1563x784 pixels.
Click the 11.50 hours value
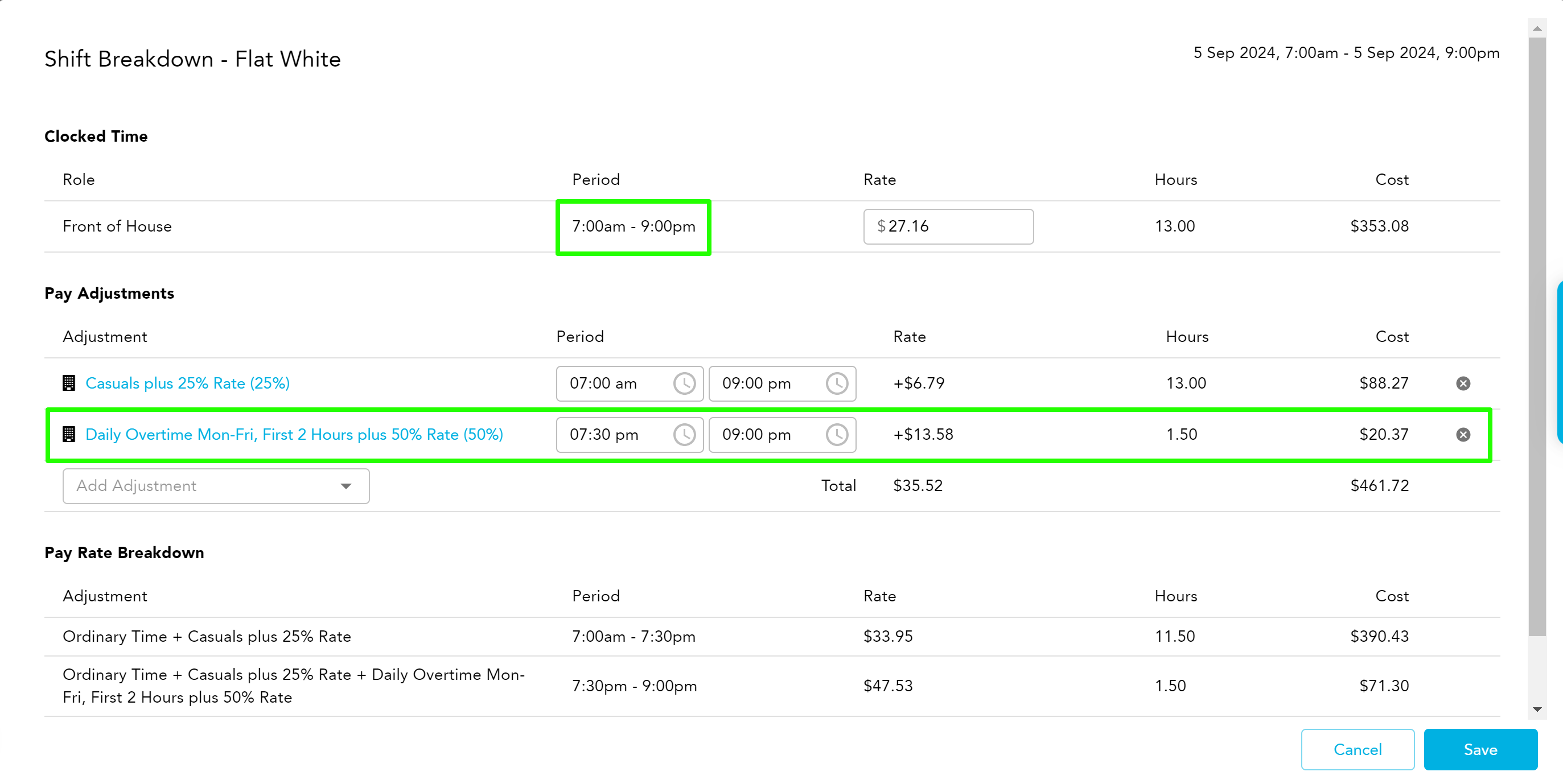tap(1175, 636)
